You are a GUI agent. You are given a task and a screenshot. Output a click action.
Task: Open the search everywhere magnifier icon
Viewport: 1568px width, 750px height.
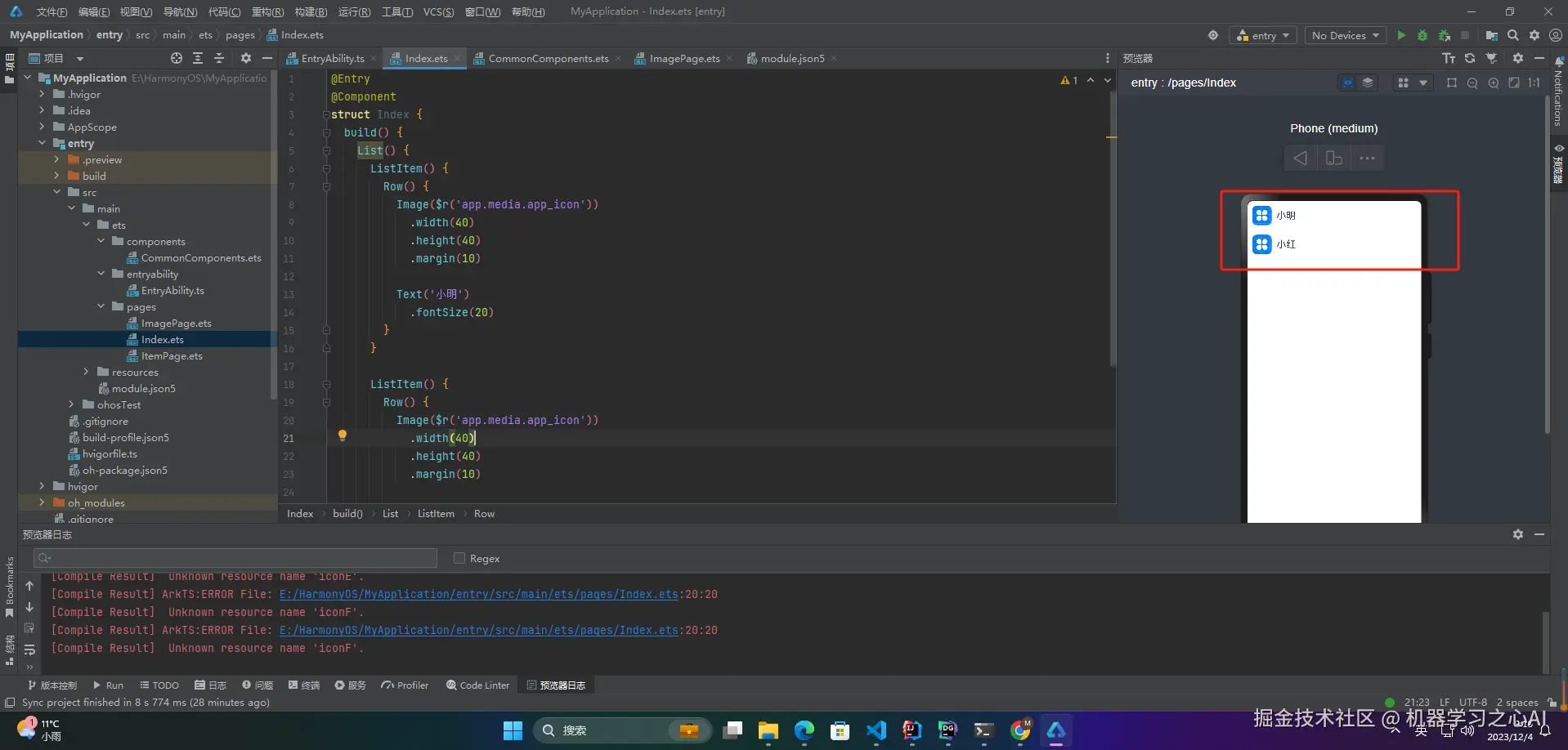(1513, 35)
